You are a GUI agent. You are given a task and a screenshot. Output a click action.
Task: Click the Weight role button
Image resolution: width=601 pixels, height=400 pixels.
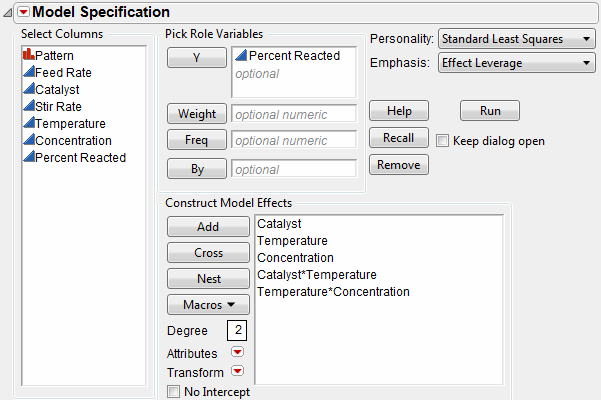pyautogui.click(x=197, y=114)
